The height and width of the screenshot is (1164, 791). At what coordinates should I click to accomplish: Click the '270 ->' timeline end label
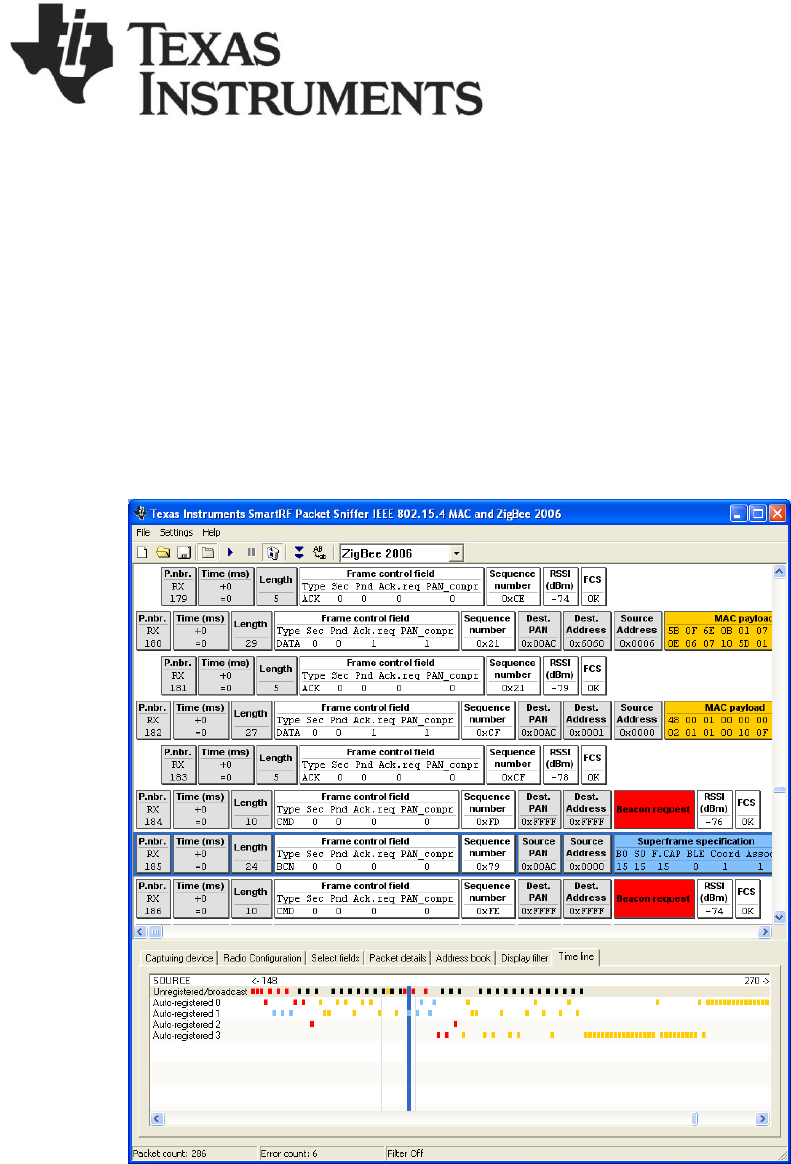point(756,981)
